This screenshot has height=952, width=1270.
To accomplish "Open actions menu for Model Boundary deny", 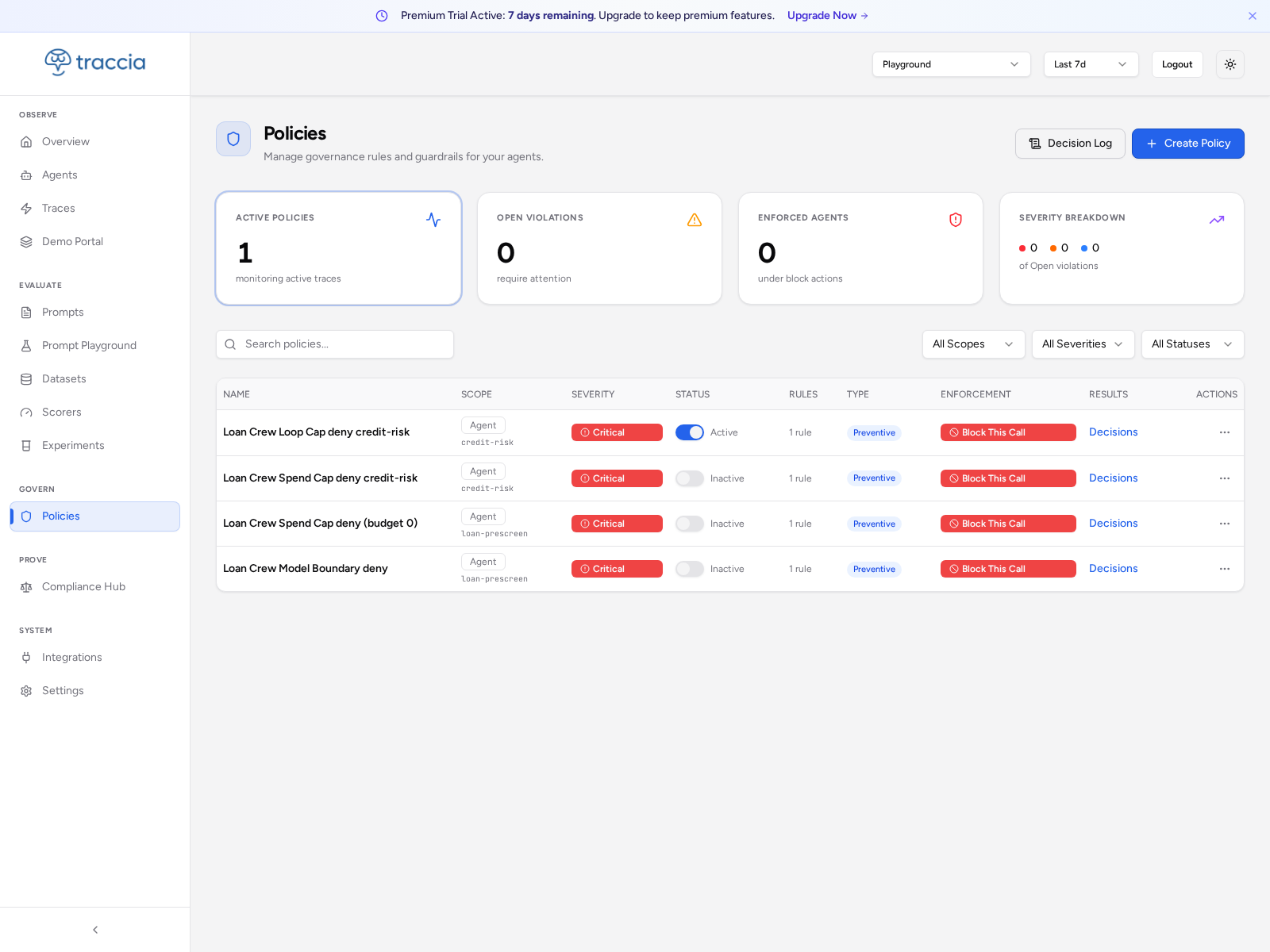I will click(x=1225, y=569).
